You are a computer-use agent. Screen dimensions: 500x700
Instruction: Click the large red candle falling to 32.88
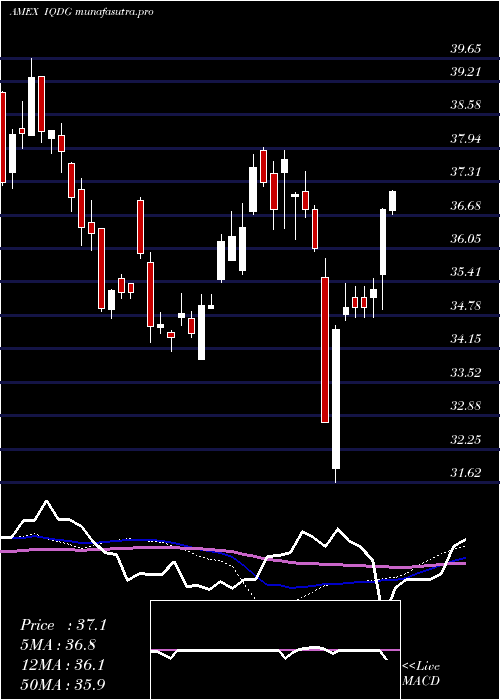click(325, 350)
